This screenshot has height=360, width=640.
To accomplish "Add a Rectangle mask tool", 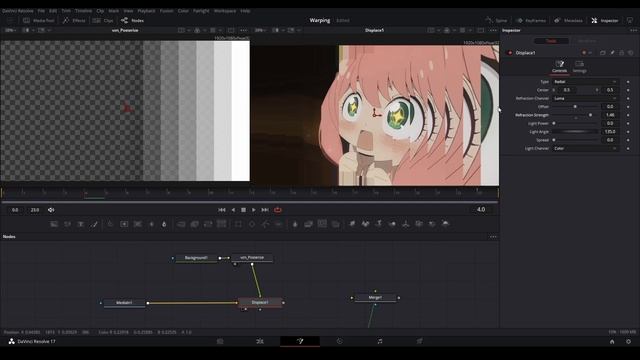I will point(238,224).
